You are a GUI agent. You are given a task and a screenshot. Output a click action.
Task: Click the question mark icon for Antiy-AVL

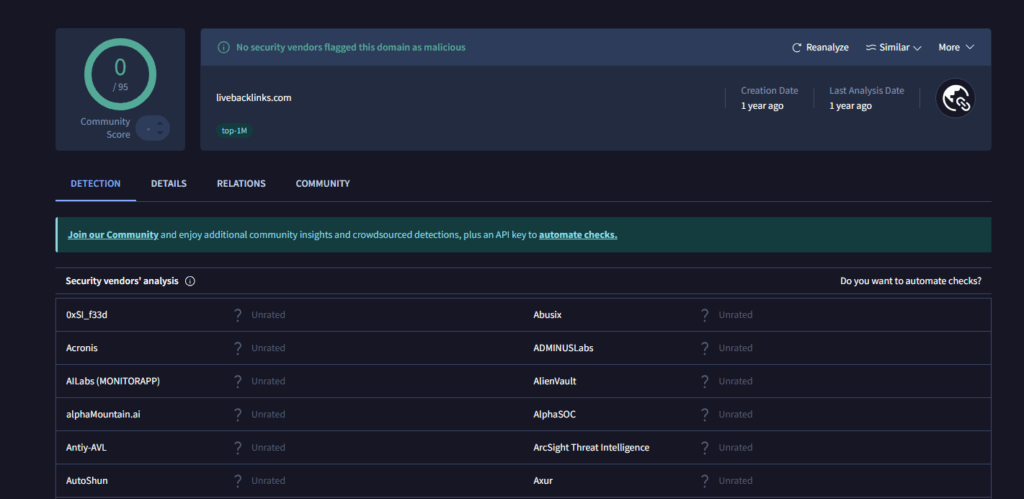point(238,447)
